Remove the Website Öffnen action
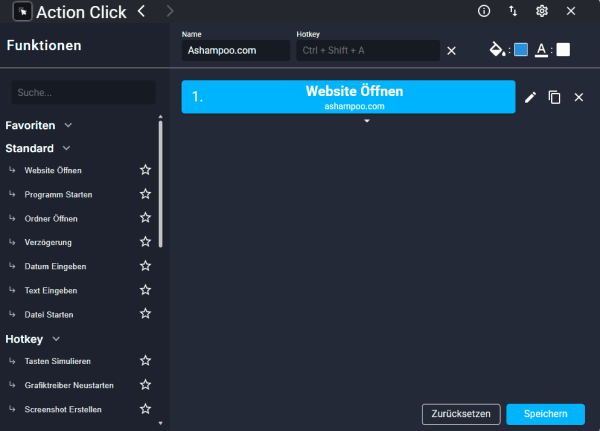The height and width of the screenshot is (431, 600). [578, 97]
